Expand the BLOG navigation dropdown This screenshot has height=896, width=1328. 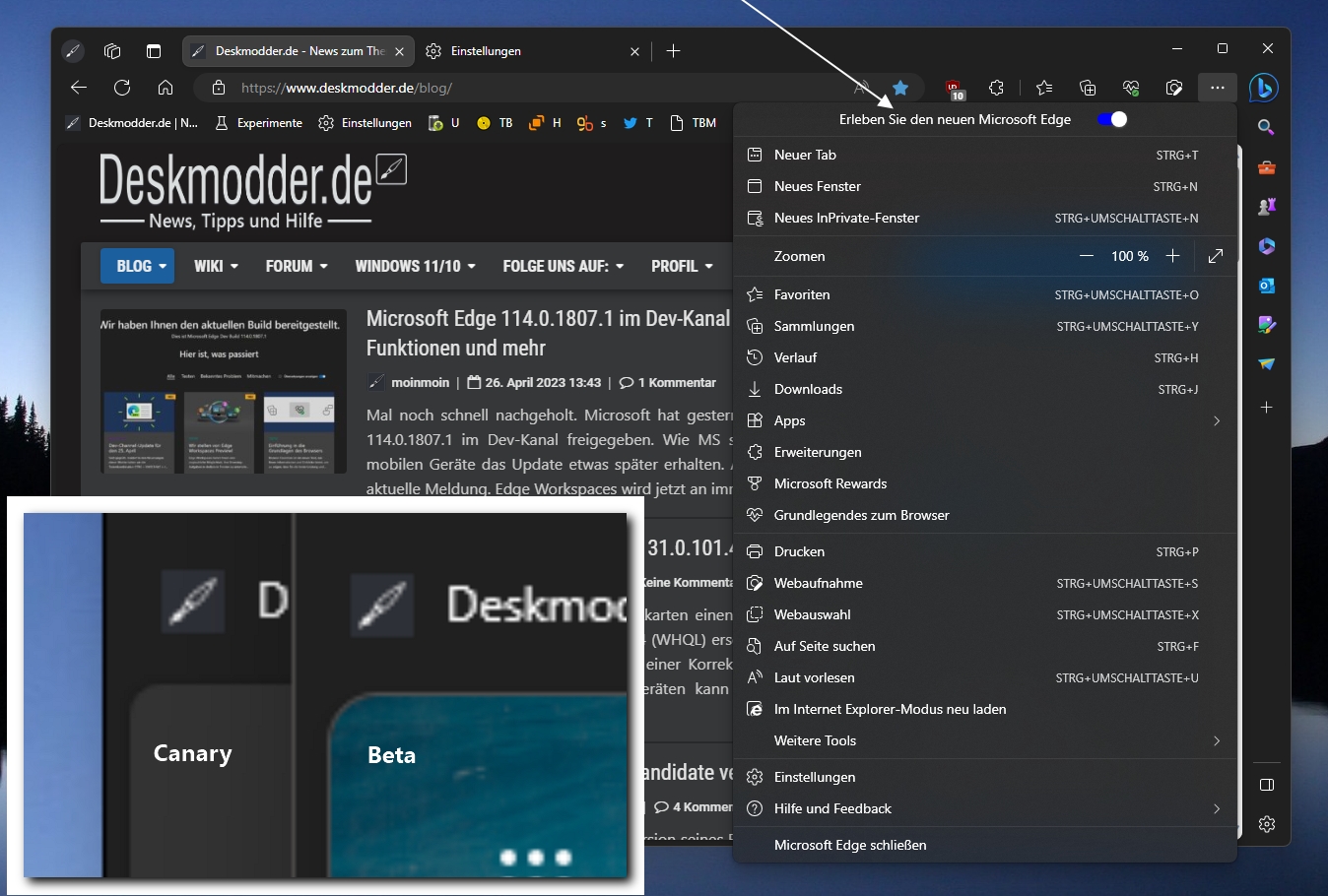(138, 266)
